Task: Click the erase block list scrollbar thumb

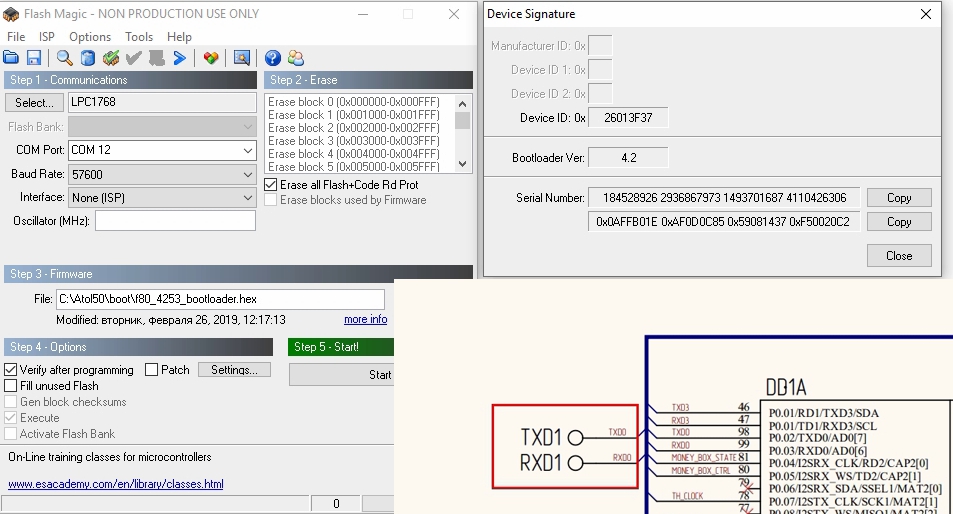Action: [x=463, y=120]
